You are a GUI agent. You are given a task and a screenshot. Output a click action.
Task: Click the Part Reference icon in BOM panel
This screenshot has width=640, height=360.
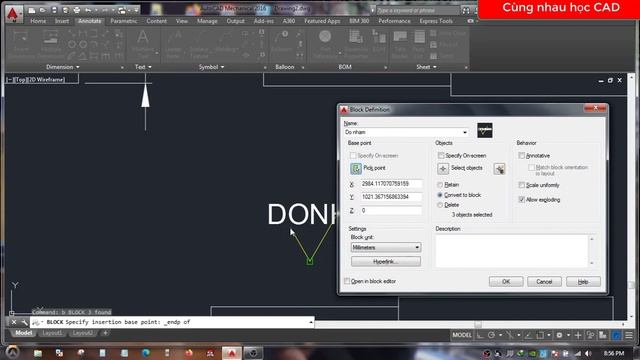pyautogui.click(x=325, y=37)
